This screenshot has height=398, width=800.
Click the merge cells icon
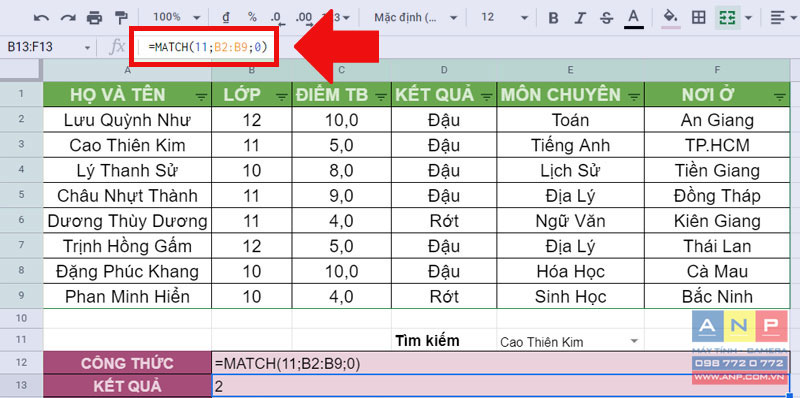(727, 18)
